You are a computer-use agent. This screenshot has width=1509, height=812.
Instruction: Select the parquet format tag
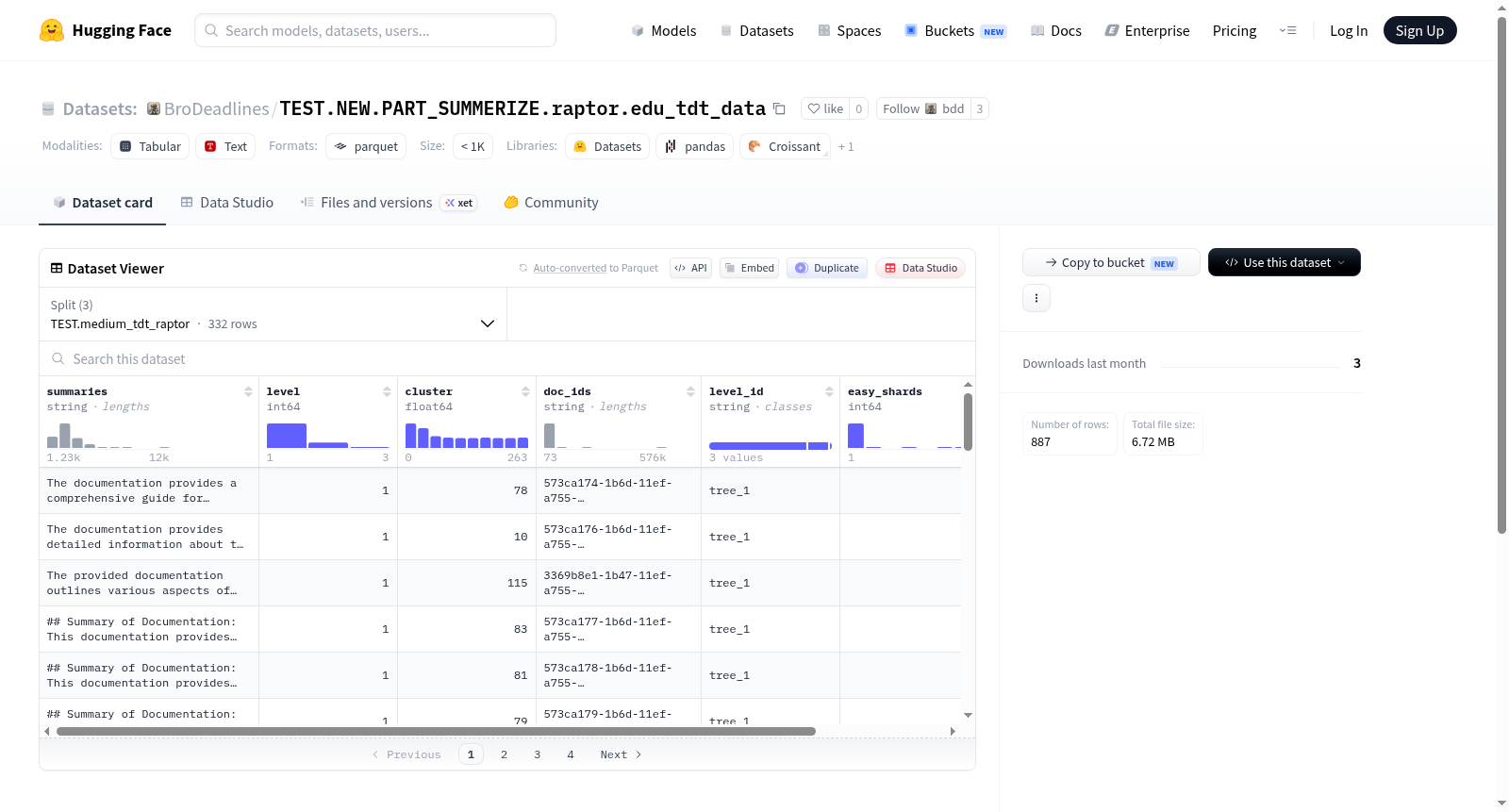366,146
